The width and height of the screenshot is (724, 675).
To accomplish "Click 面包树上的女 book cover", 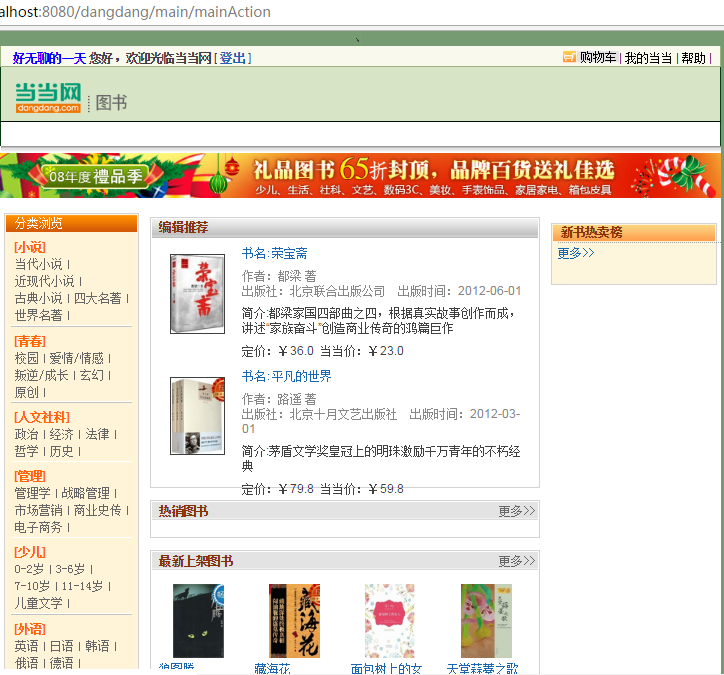I will 390,621.
